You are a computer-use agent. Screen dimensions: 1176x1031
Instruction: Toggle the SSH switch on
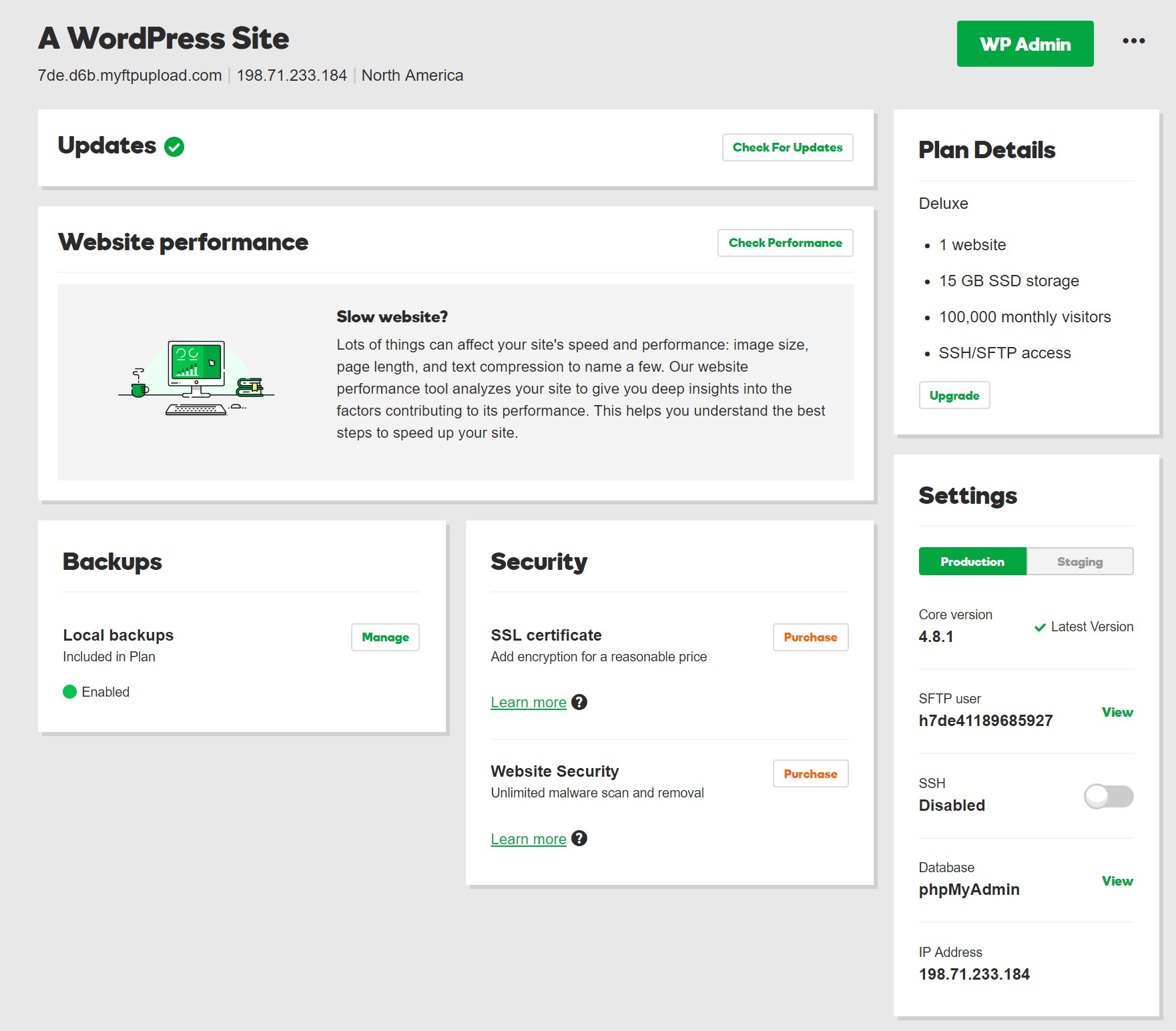1109,796
